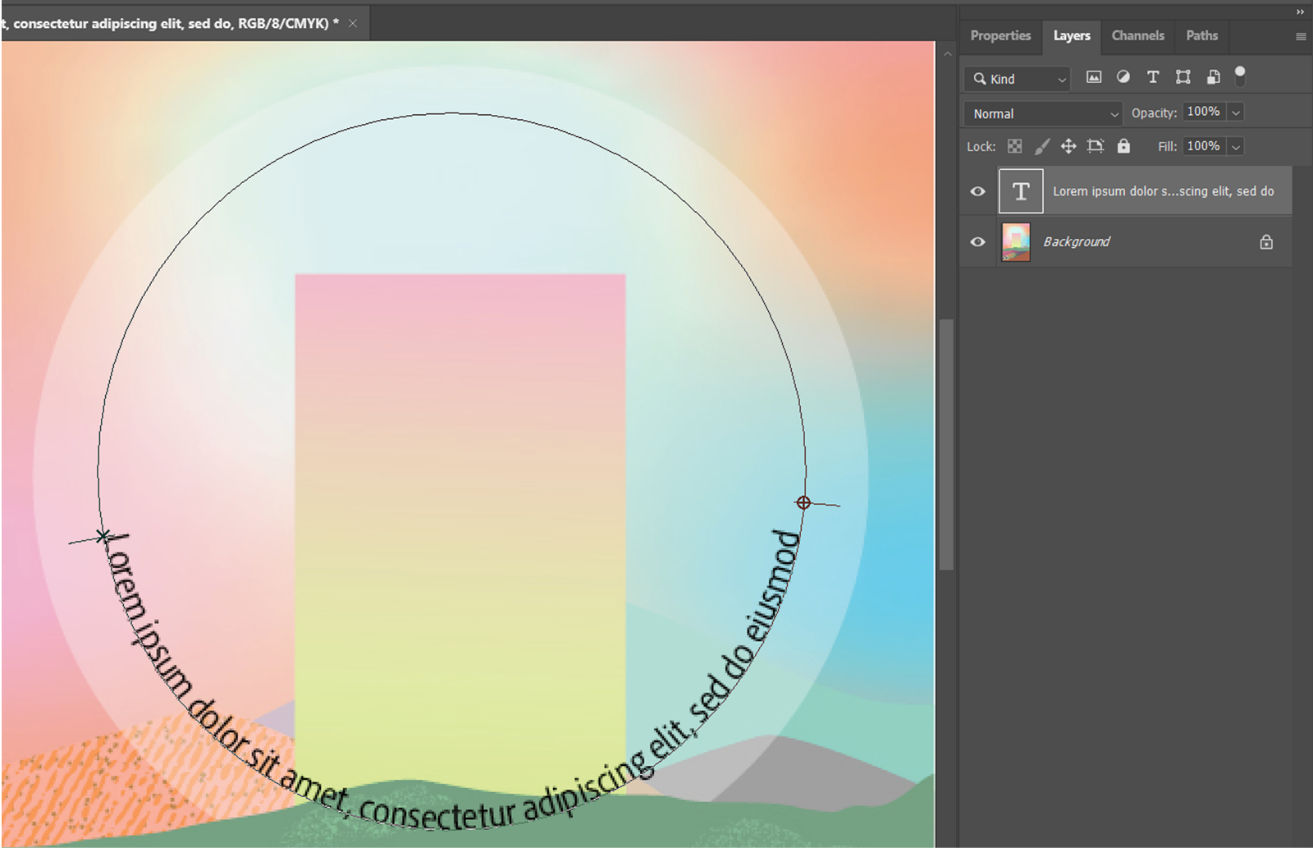
Task: Open the blend mode dropdown showing Normal
Action: 1042,113
